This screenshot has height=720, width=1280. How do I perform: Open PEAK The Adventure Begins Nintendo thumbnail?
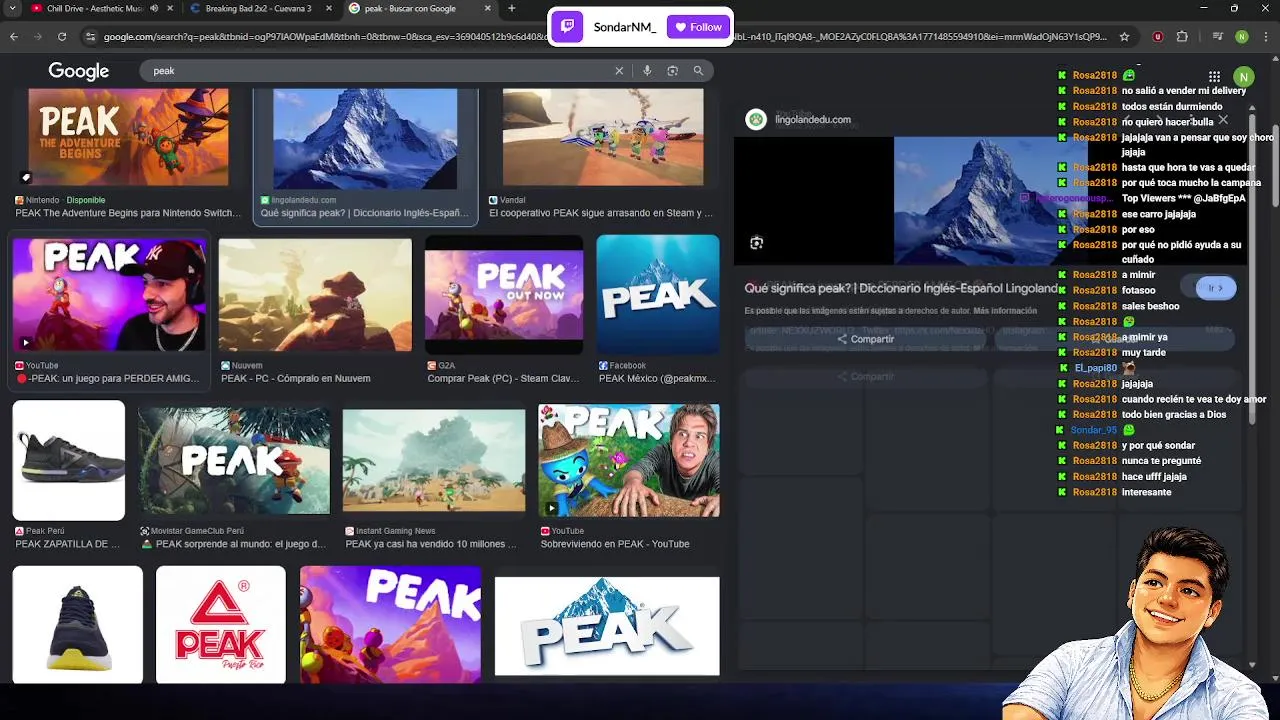click(128, 137)
